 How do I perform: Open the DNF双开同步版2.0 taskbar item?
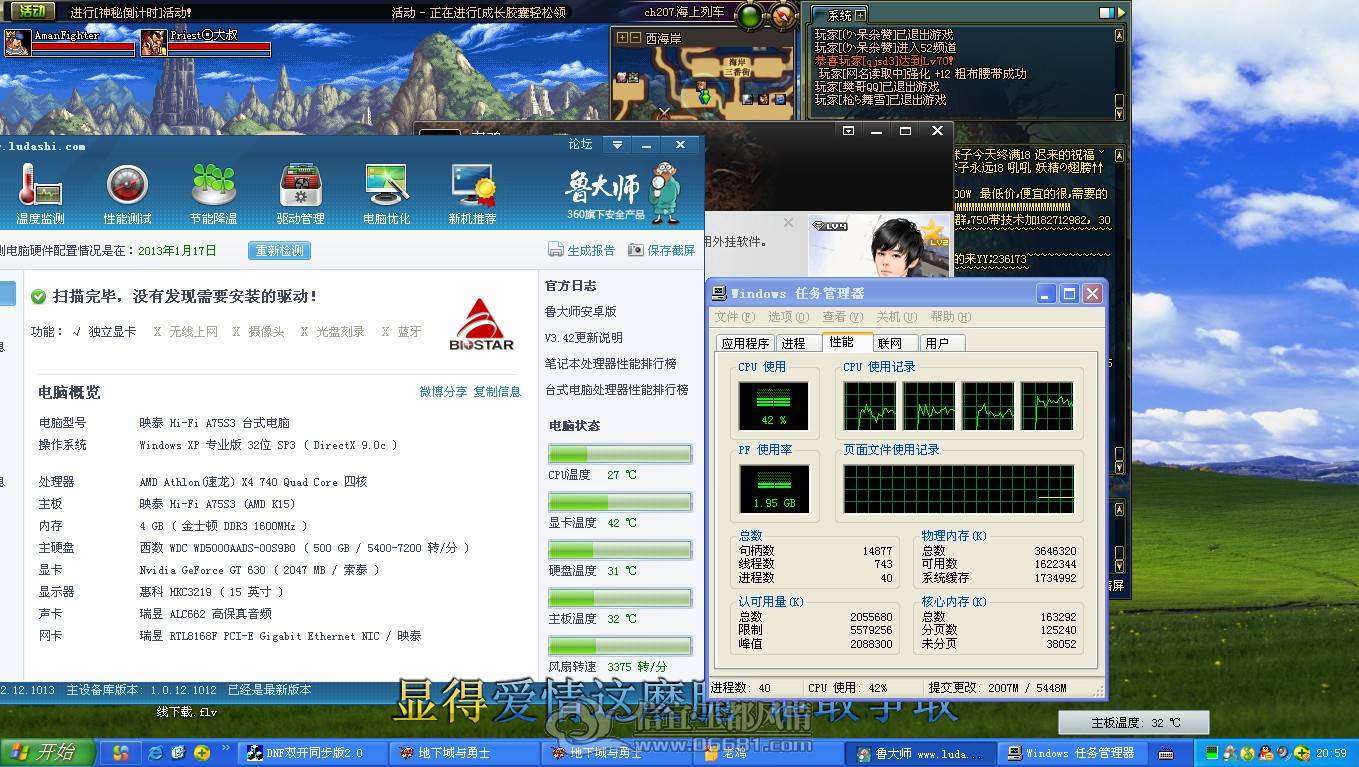[311, 753]
